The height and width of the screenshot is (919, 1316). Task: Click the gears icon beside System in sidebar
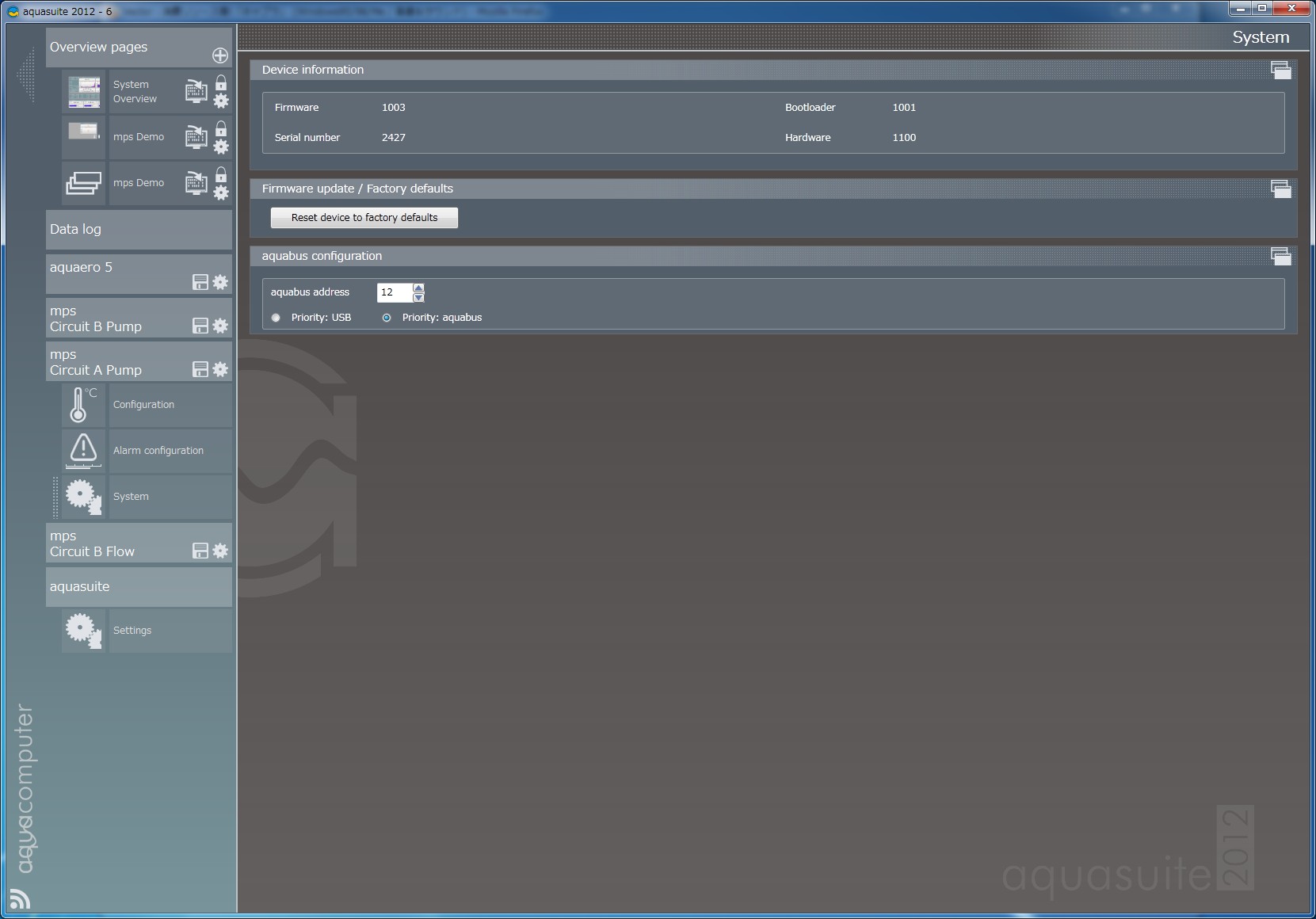[83, 497]
